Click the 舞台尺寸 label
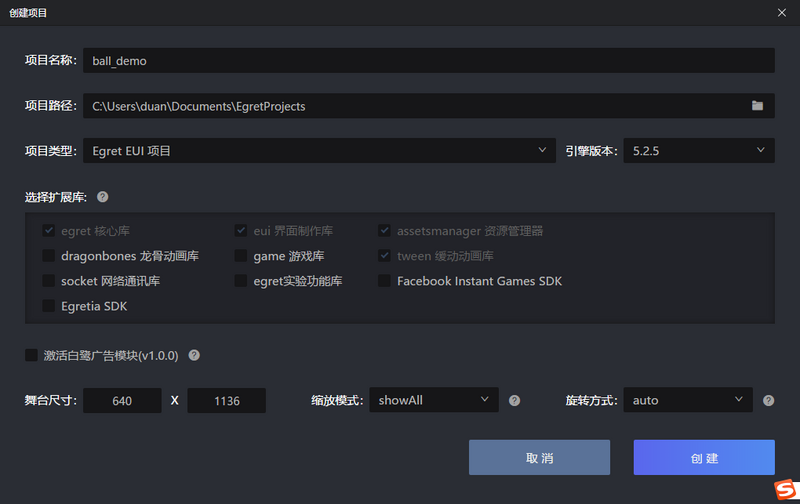 click(51, 400)
